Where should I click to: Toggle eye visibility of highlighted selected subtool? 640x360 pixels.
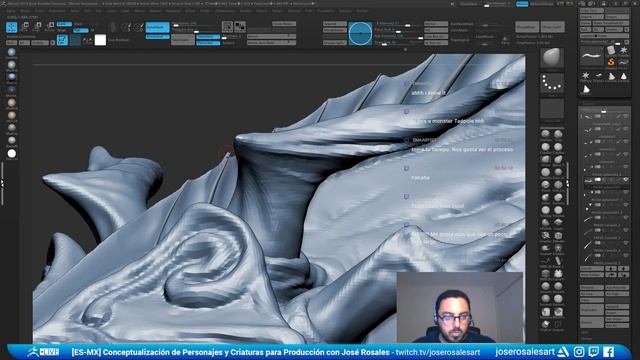pyautogui.click(x=625, y=180)
